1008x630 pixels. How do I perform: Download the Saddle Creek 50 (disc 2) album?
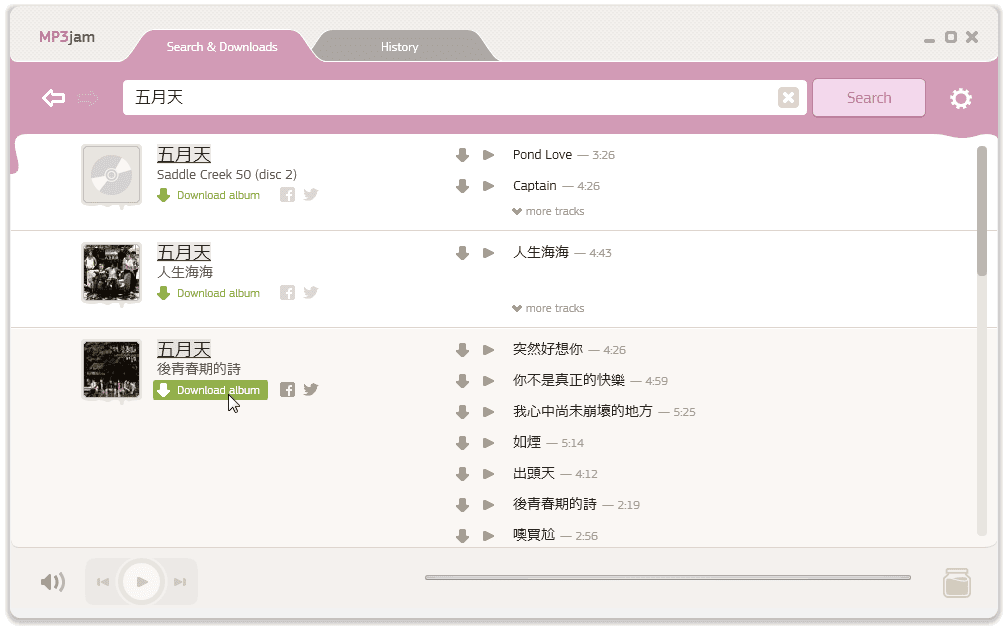pos(209,195)
